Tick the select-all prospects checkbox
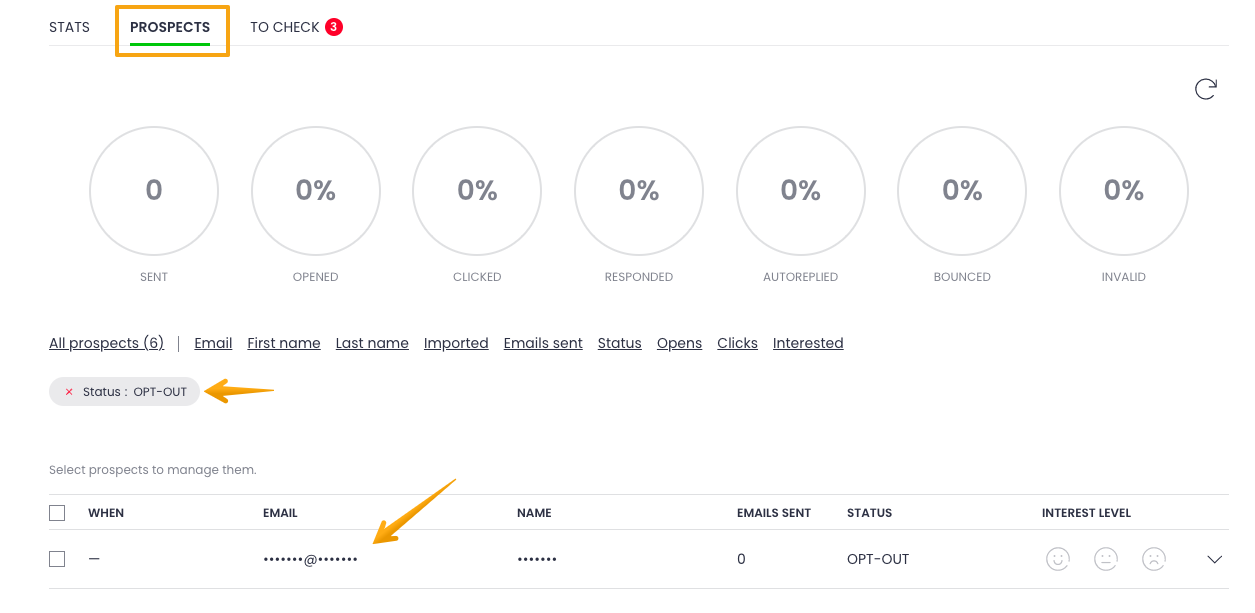 tap(57, 513)
